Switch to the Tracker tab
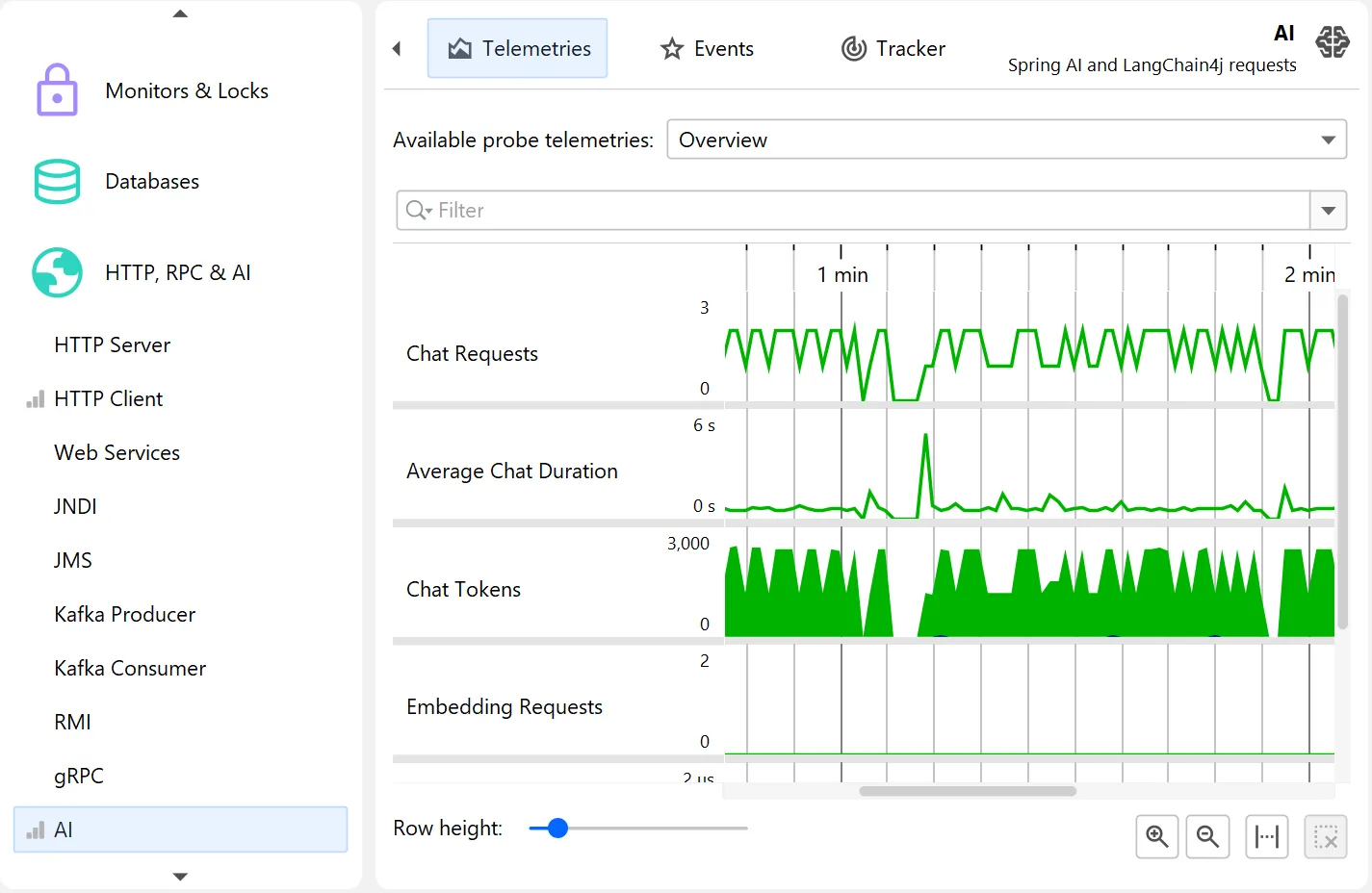 893,48
